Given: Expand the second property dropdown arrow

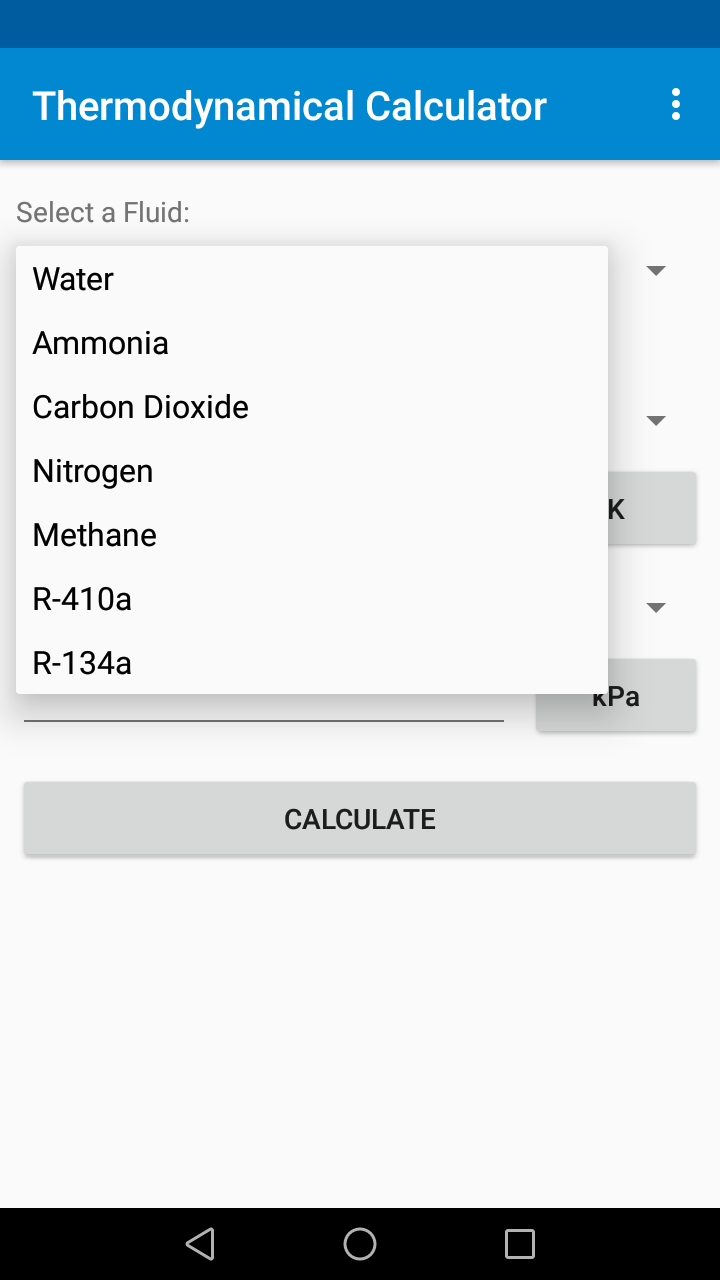Looking at the screenshot, I should coord(656,607).
